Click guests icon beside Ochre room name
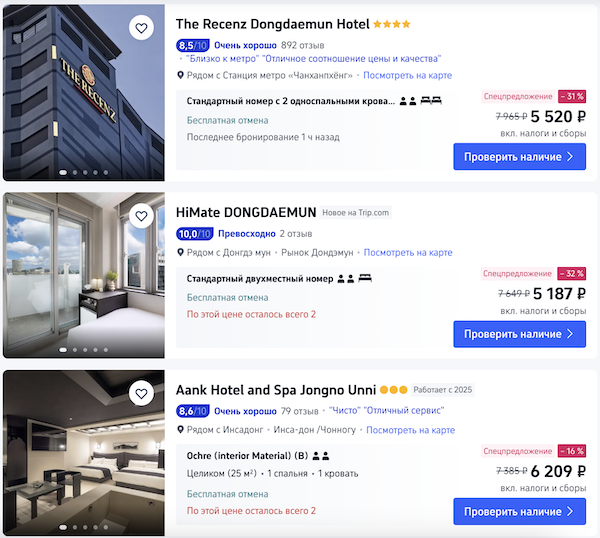The image size is (600, 538). (321, 456)
